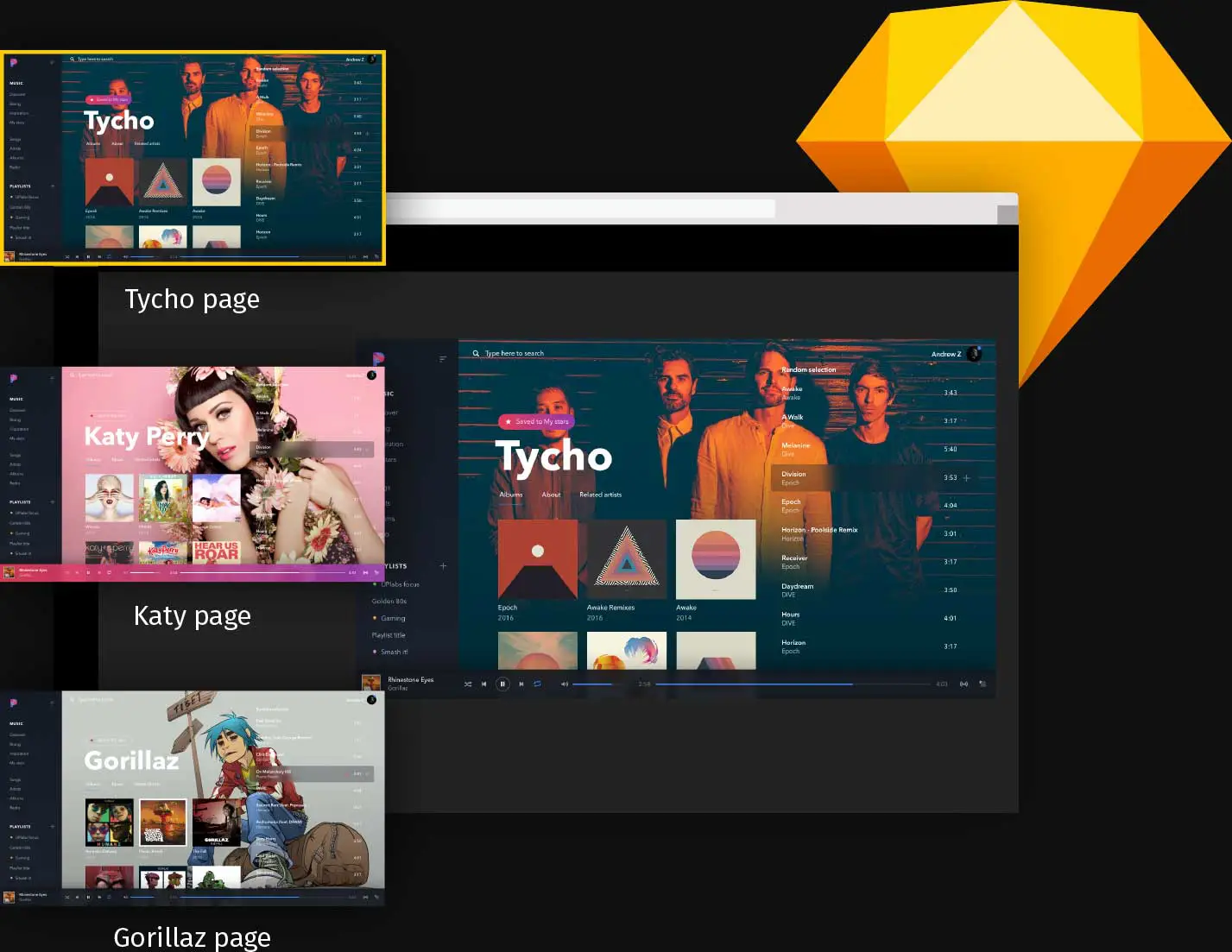
Task: Select the Gorillaz page thumbnail
Action: click(x=193, y=798)
